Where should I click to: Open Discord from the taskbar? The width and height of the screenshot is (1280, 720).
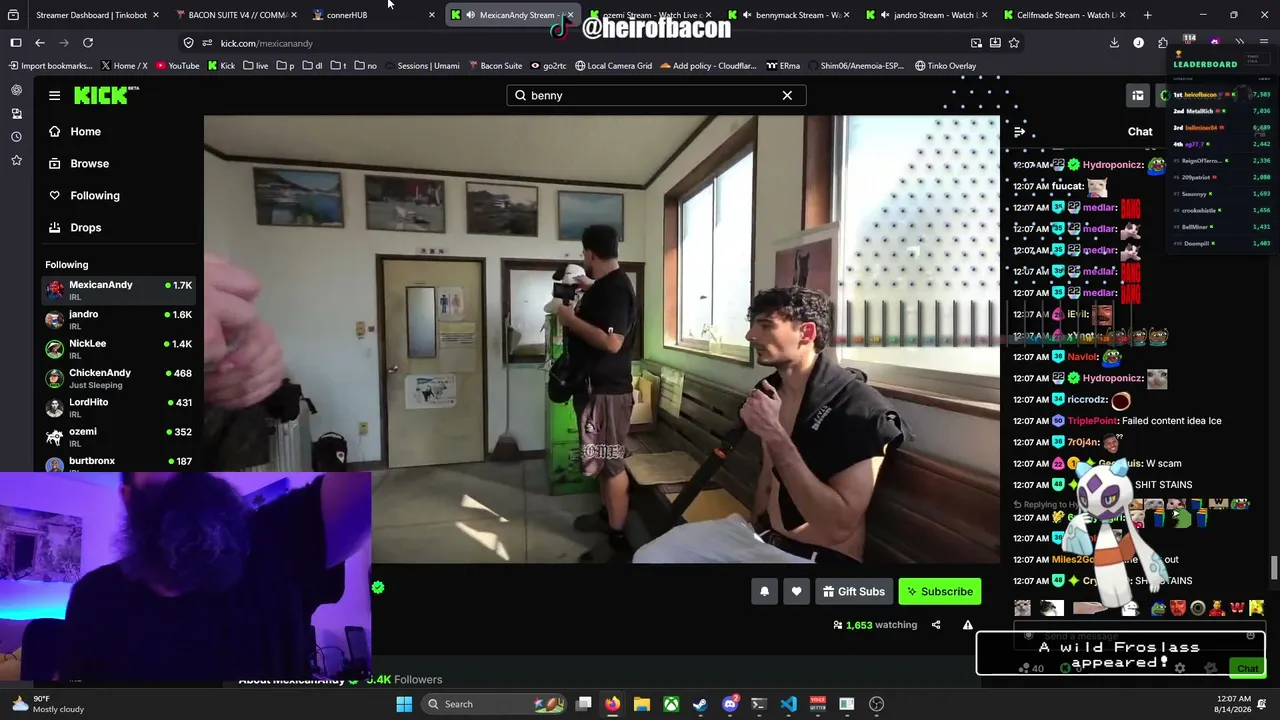pos(730,704)
